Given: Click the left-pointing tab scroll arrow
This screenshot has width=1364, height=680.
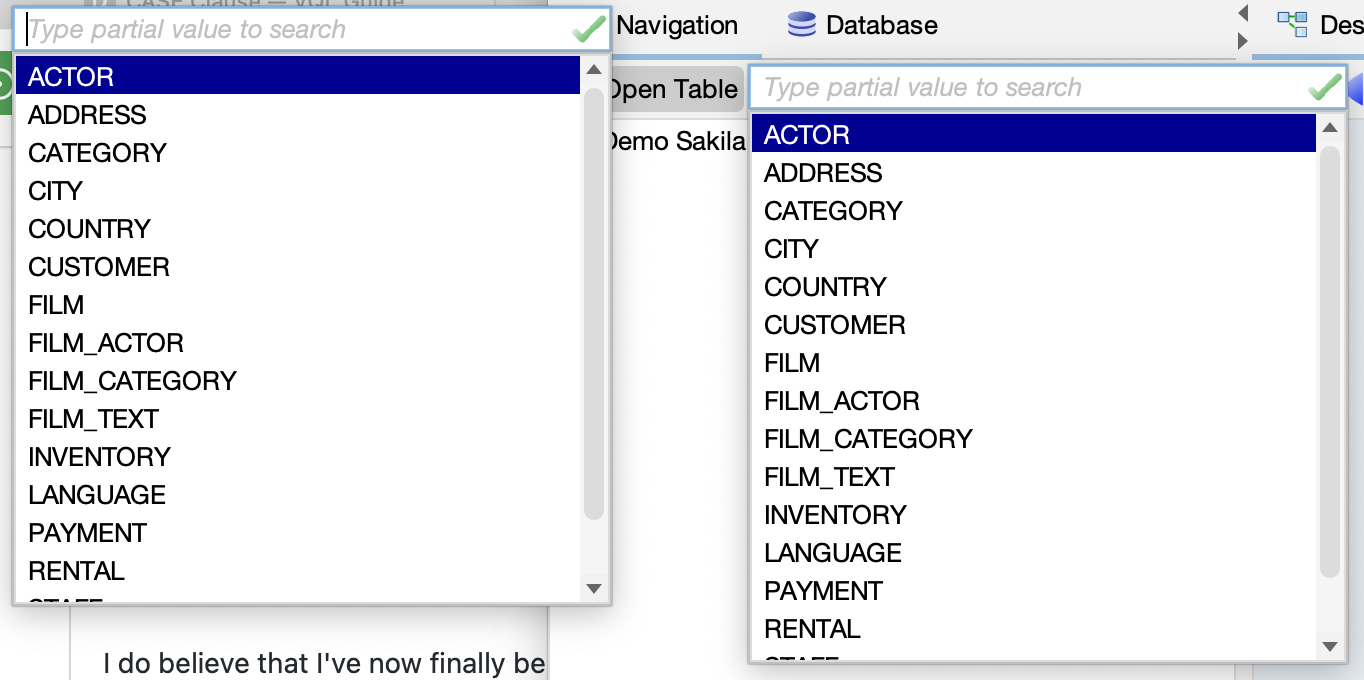Looking at the screenshot, I should pyautogui.click(x=1243, y=13).
